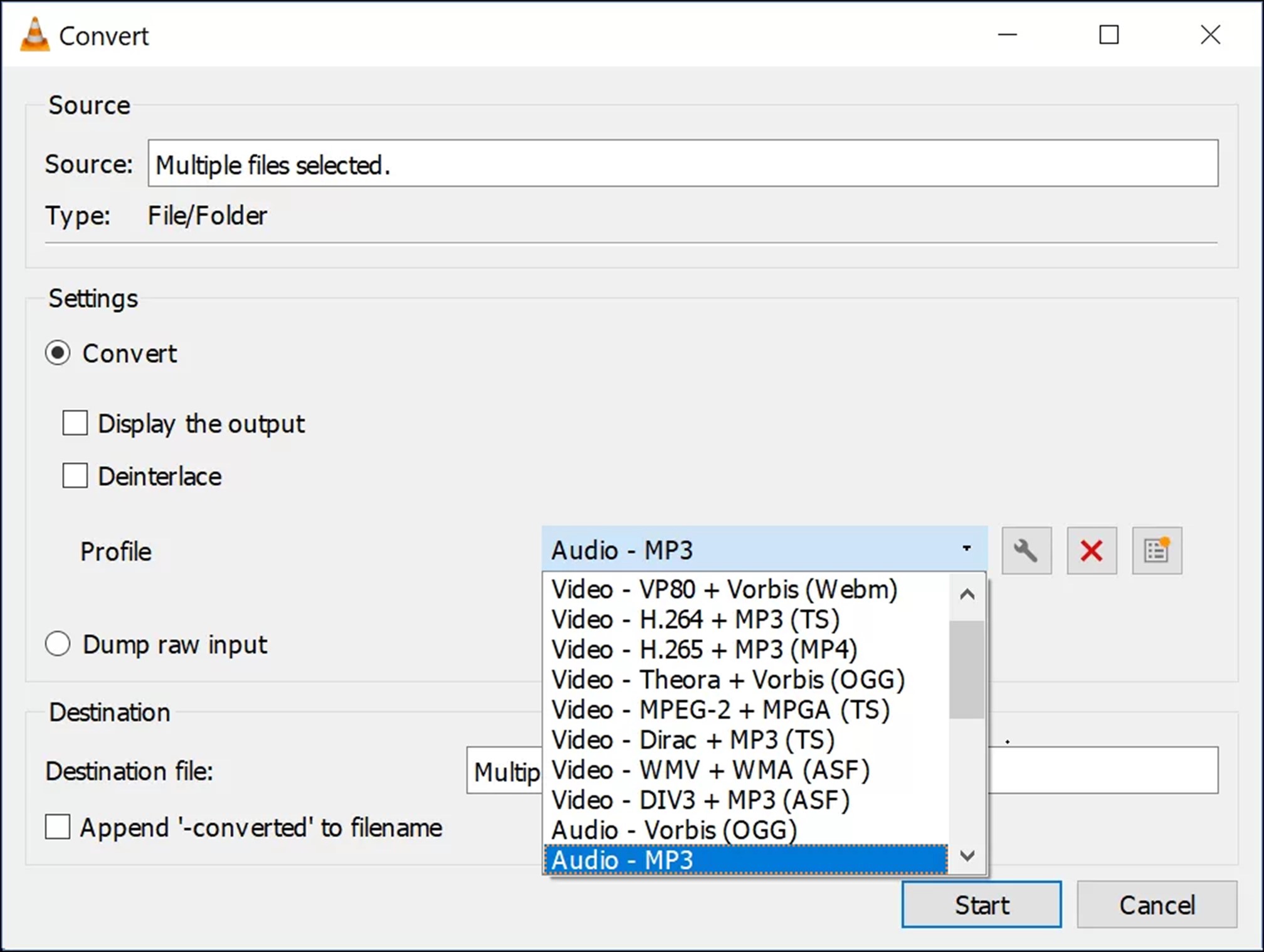Maximize the Convert window
1264x952 pixels.
pyautogui.click(x=1109, y=35)
